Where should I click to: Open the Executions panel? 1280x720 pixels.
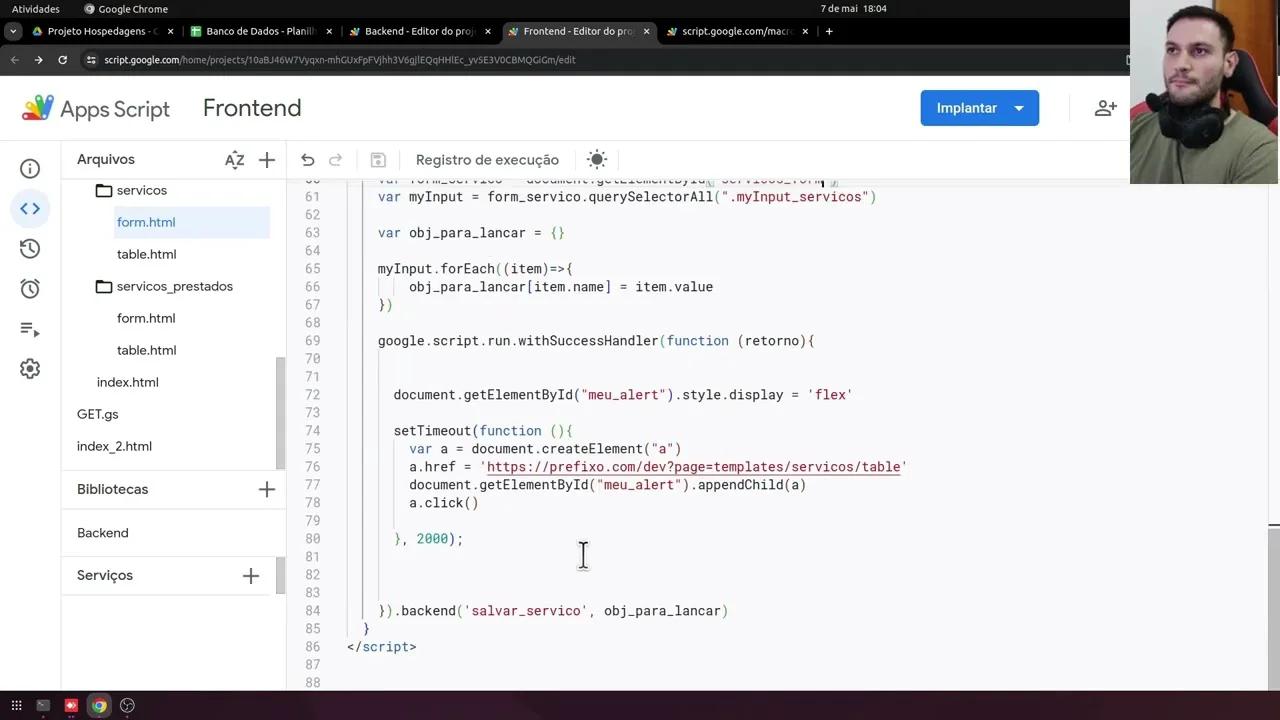click(30, 248)
